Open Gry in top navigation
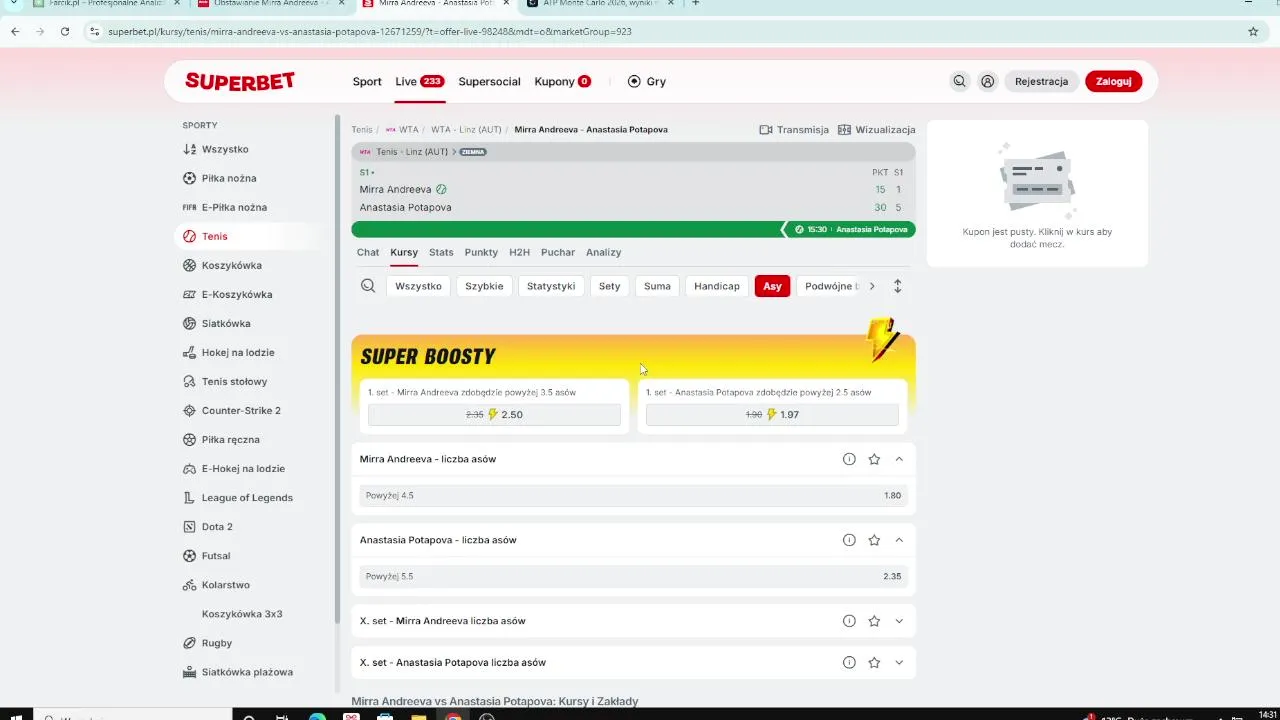This screenshot has height=720, width=1280. pos(646,82)
